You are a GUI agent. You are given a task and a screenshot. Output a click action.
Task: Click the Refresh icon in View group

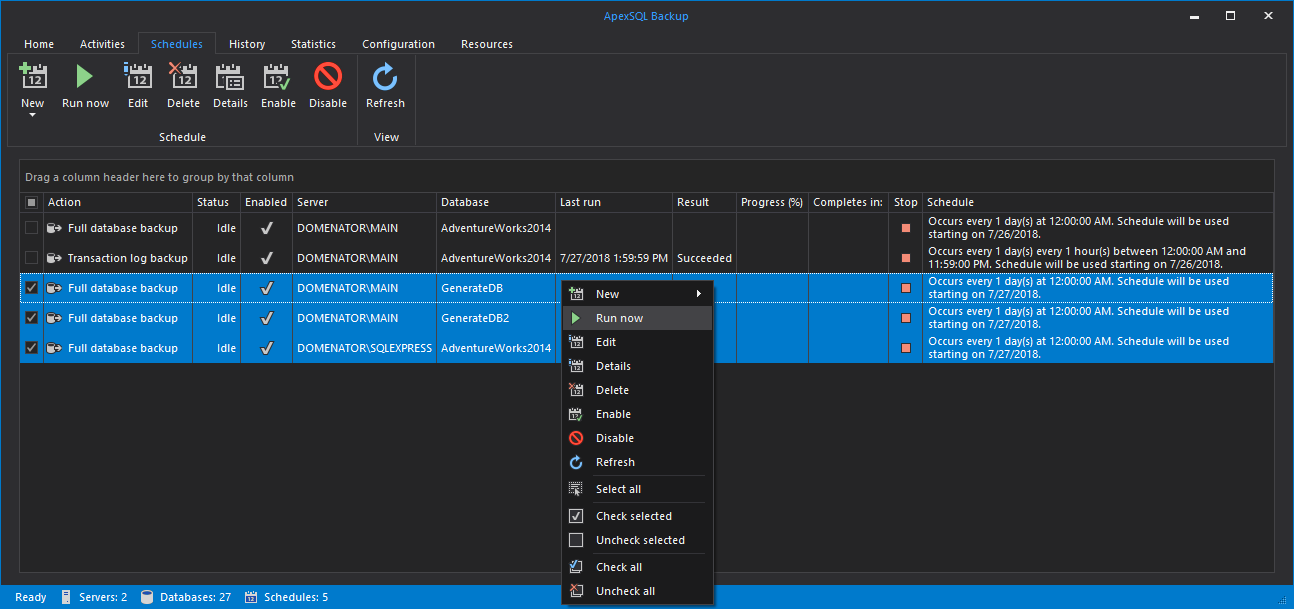(385, 78)
